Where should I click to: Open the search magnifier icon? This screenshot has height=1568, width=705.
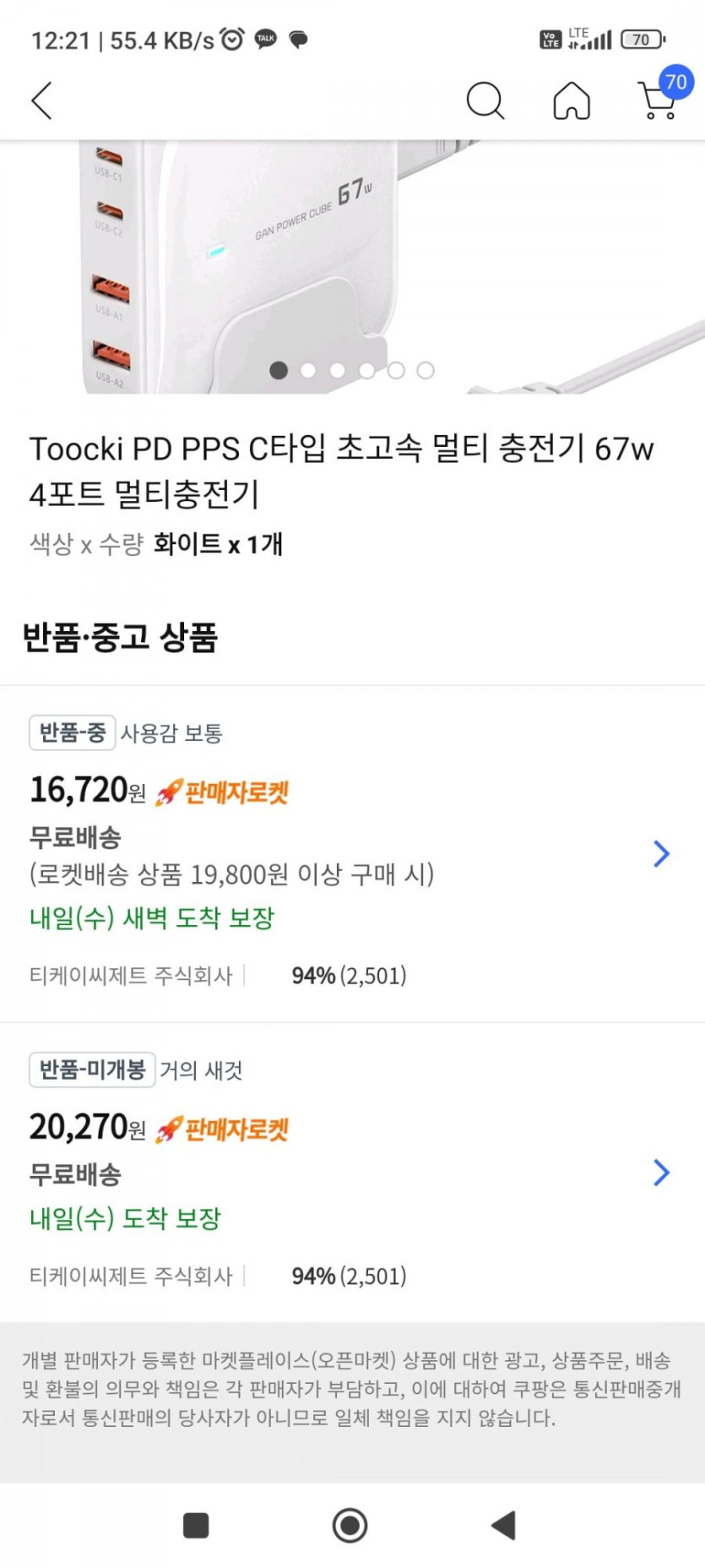(x=485, y=101)
